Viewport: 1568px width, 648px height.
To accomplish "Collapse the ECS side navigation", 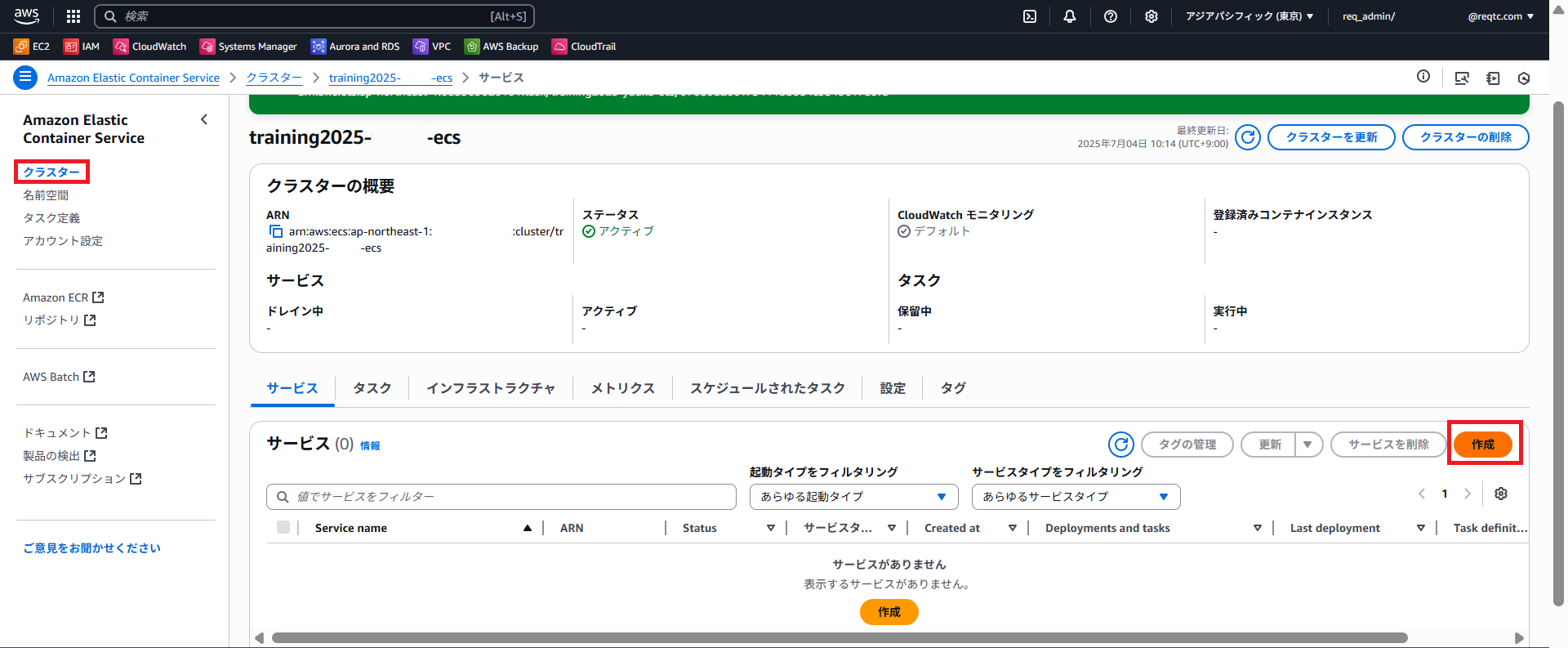I will pos(204,120).
